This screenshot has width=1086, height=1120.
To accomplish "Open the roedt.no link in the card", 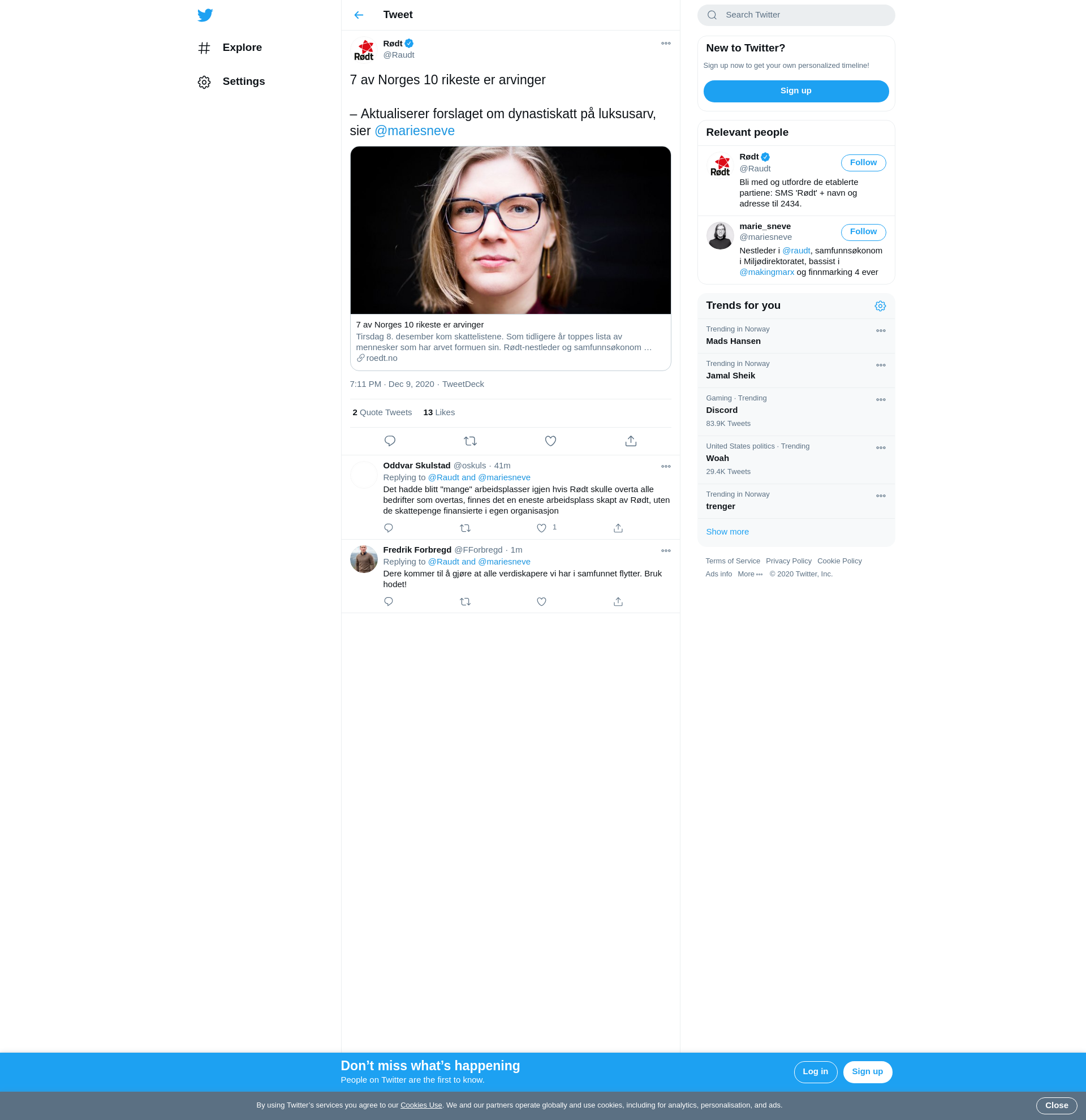I will tap(377, 358).
